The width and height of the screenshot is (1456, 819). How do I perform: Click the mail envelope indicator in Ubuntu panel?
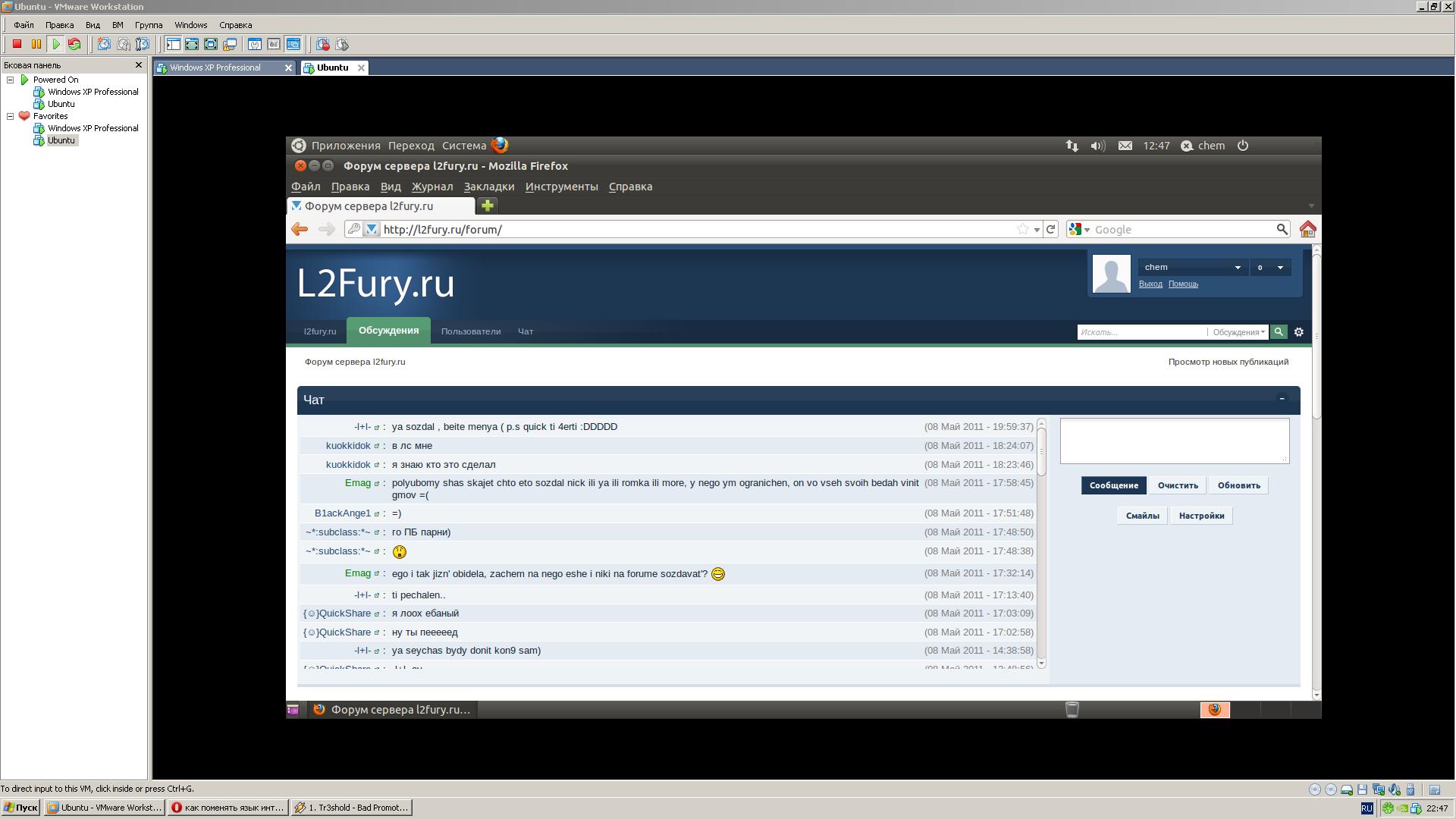pos(1125,146)
